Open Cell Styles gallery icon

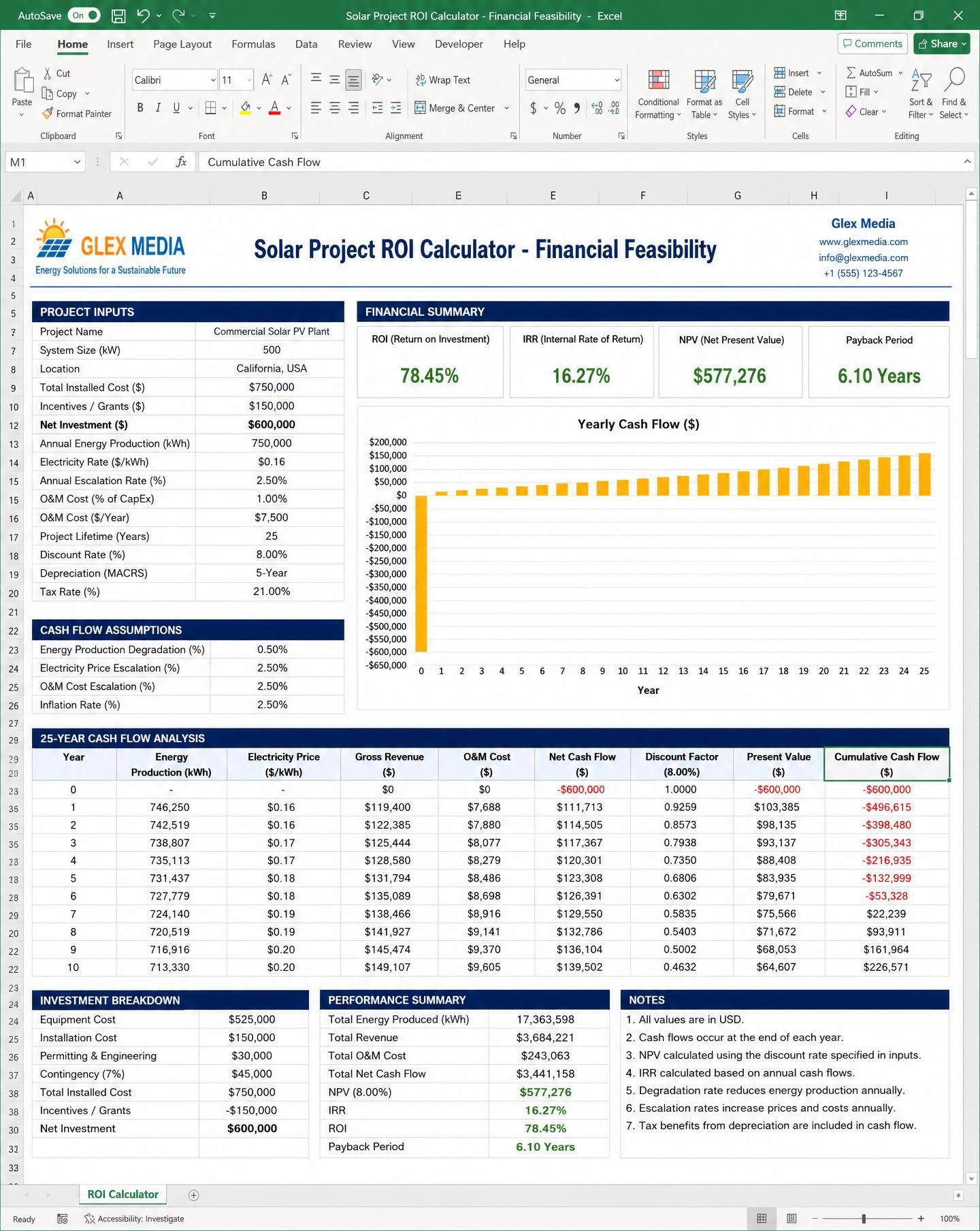(742, 80)
